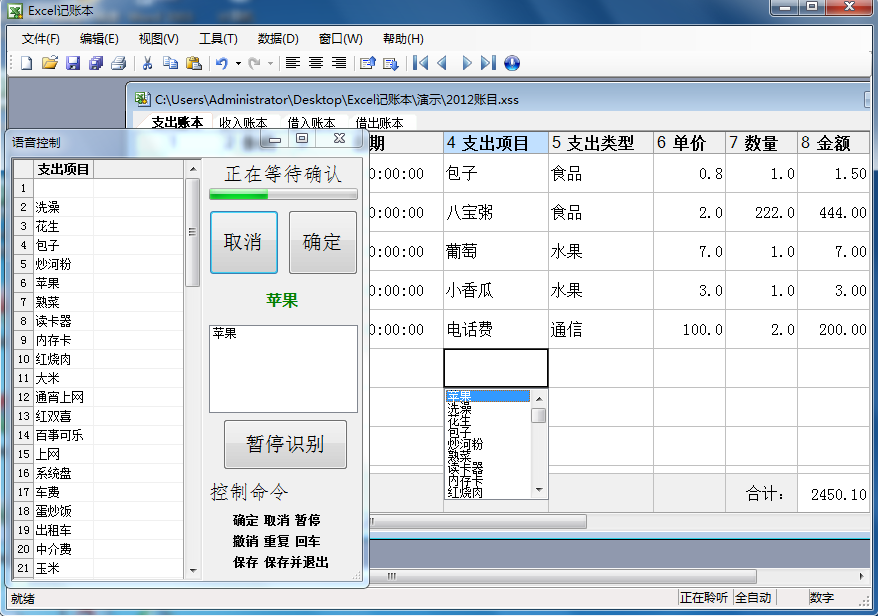878x616 pixels.
Task: Click the Import toolbar icon
Action: [x=390, y=63]
